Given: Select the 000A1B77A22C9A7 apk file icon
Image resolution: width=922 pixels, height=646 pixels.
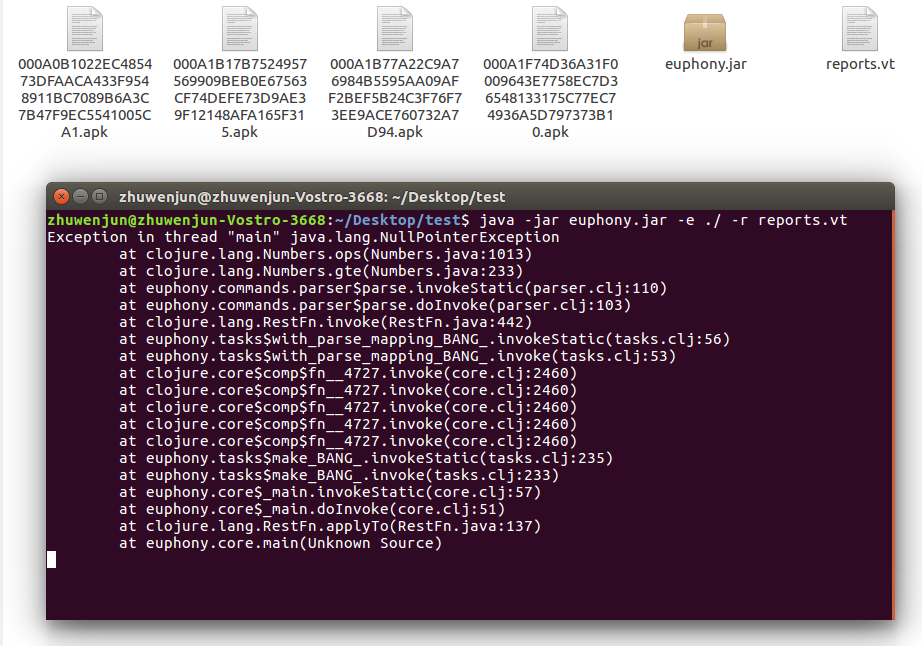Looking at the screenshot, I should point(395,28).
